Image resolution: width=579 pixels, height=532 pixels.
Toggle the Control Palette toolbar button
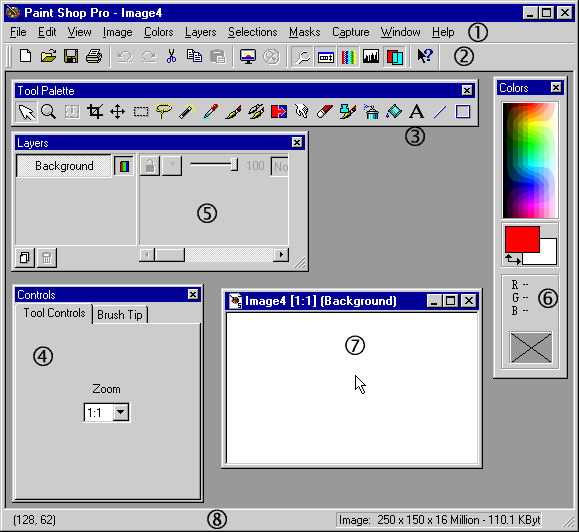pos(326,56)
